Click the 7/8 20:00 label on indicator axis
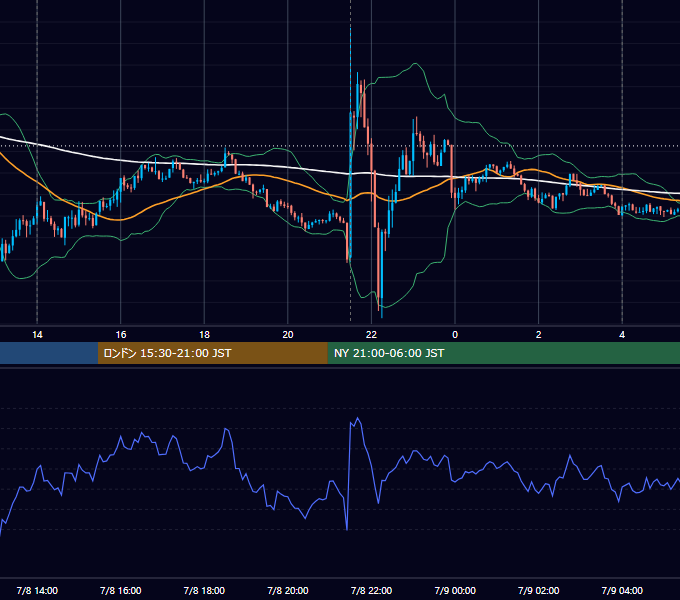 point(288,590)
